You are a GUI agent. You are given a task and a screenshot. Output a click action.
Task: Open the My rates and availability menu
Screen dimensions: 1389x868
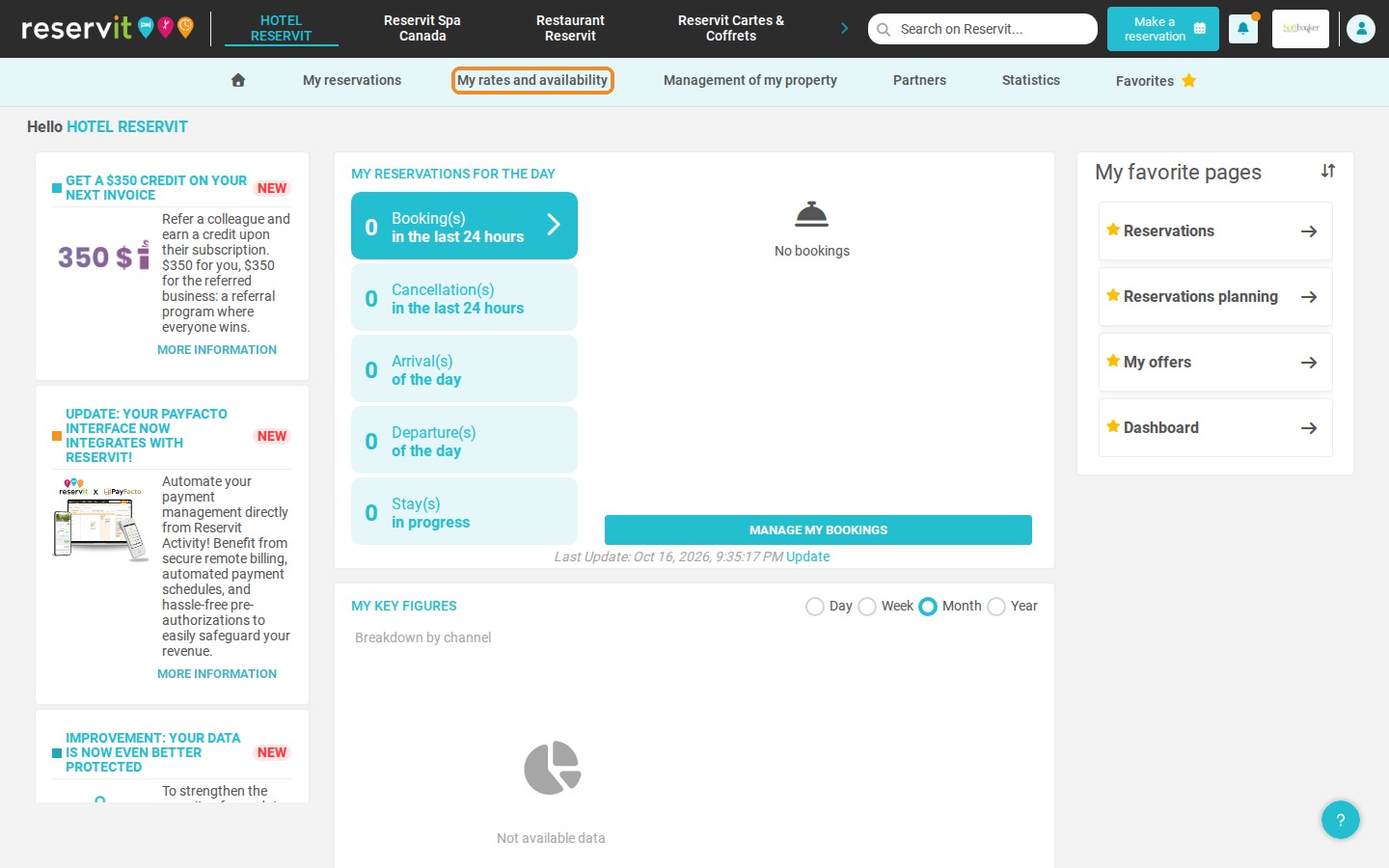click(532, 80)
